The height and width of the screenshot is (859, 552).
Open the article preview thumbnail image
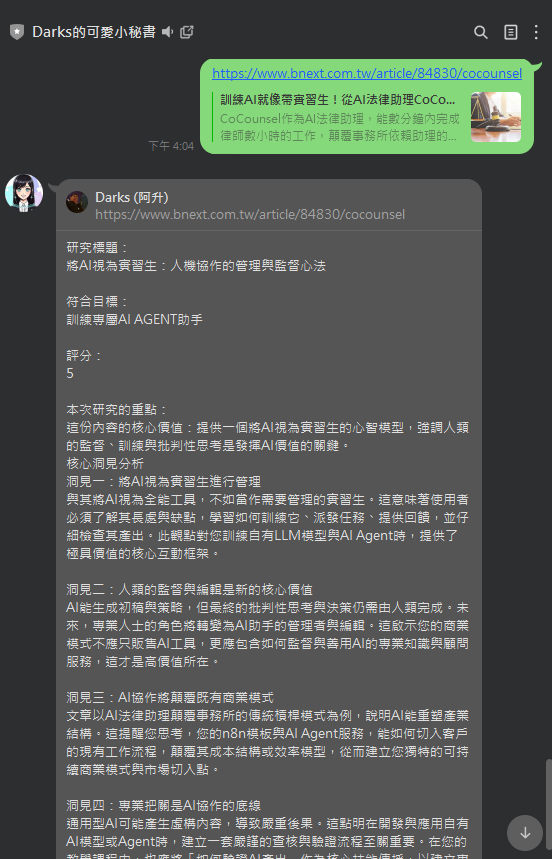496,117
